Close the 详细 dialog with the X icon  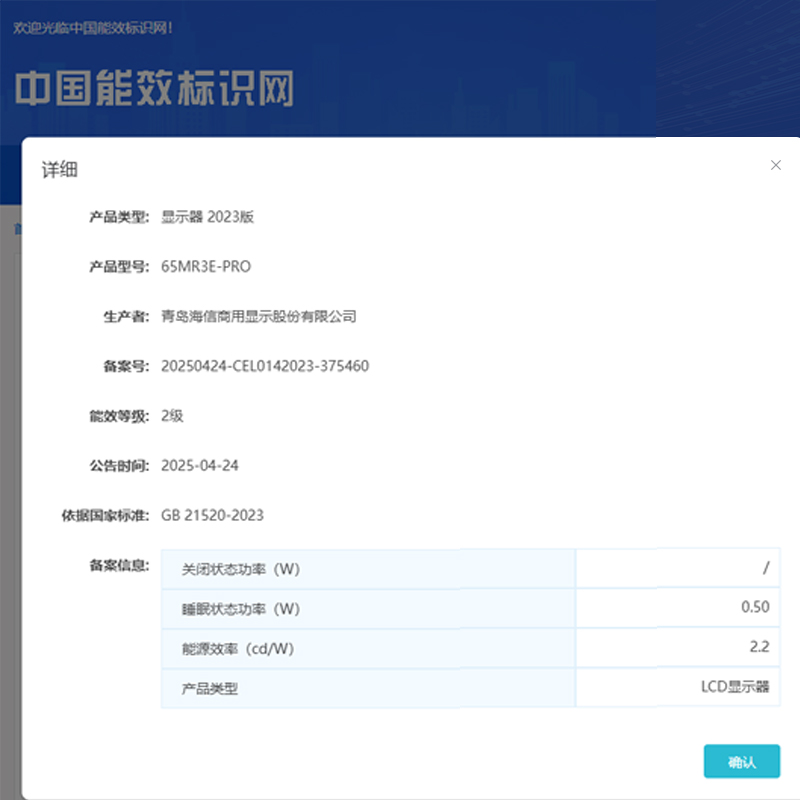[x=776, y=165]
